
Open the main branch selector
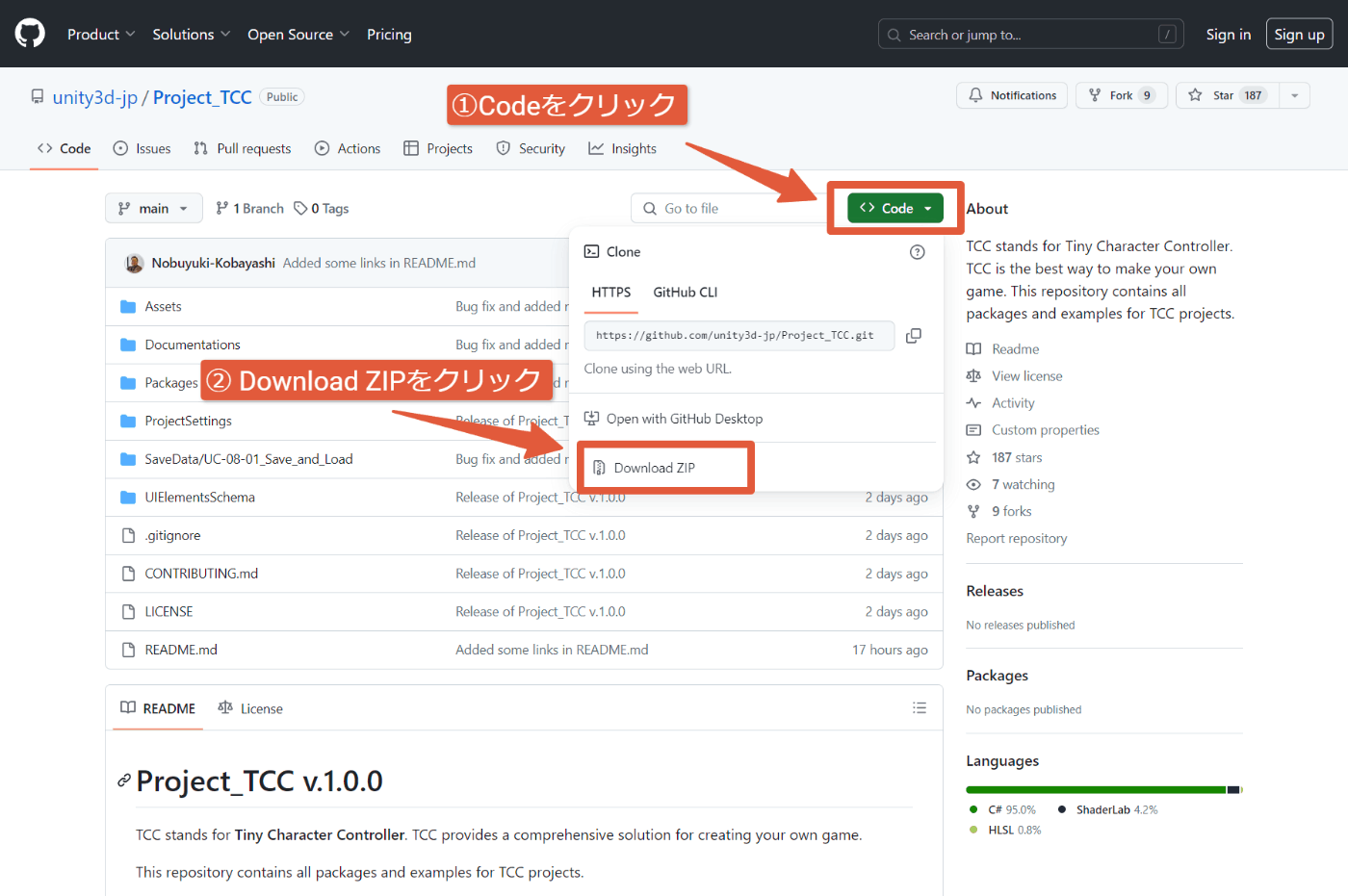point(154,208)
